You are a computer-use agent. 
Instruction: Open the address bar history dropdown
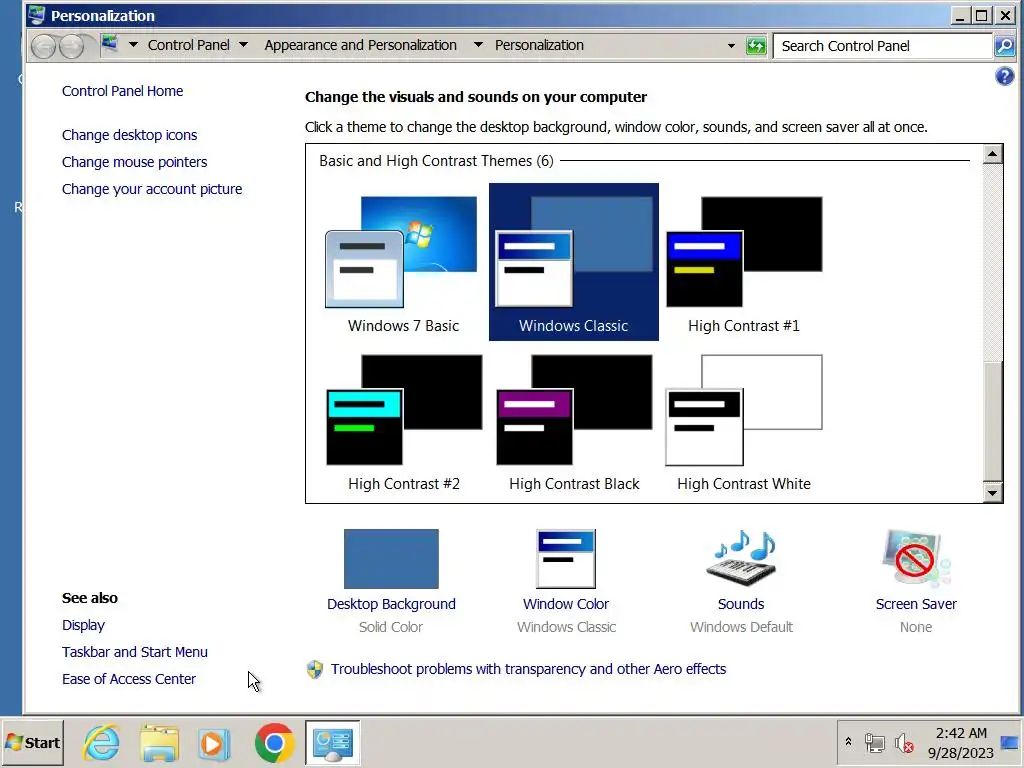tap(731, 46)
